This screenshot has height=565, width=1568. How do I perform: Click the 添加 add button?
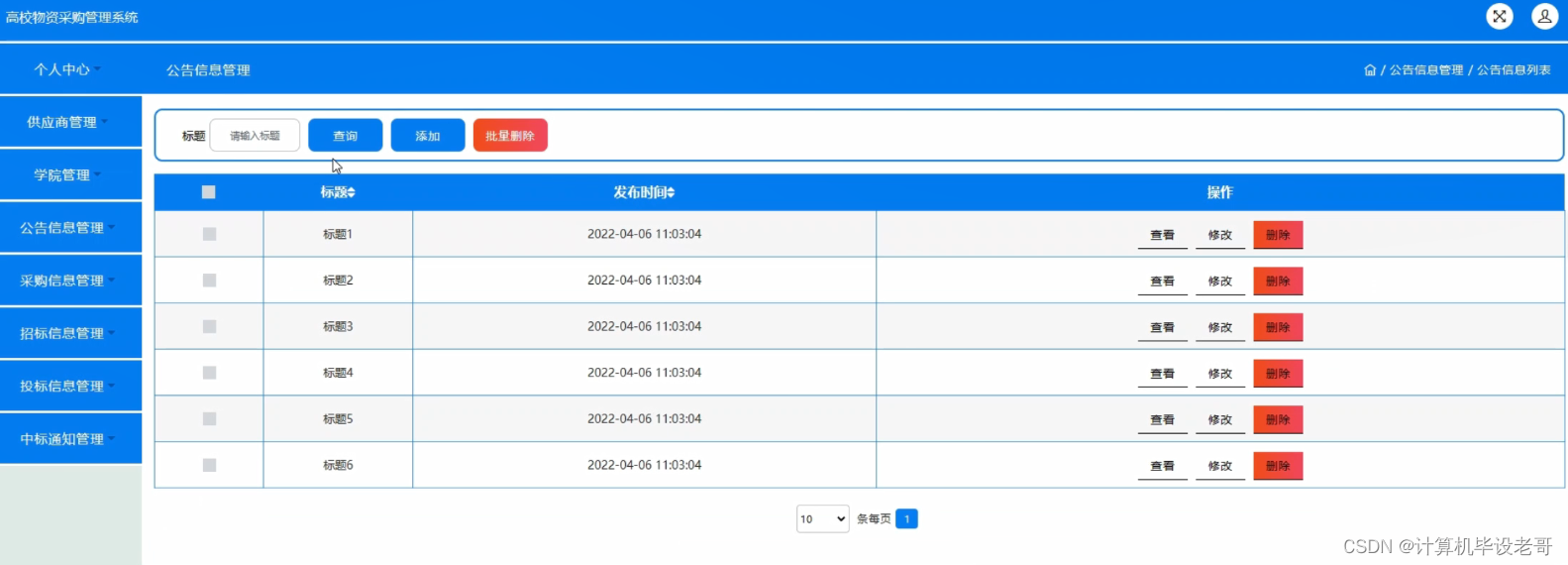[x=428, y=136]
